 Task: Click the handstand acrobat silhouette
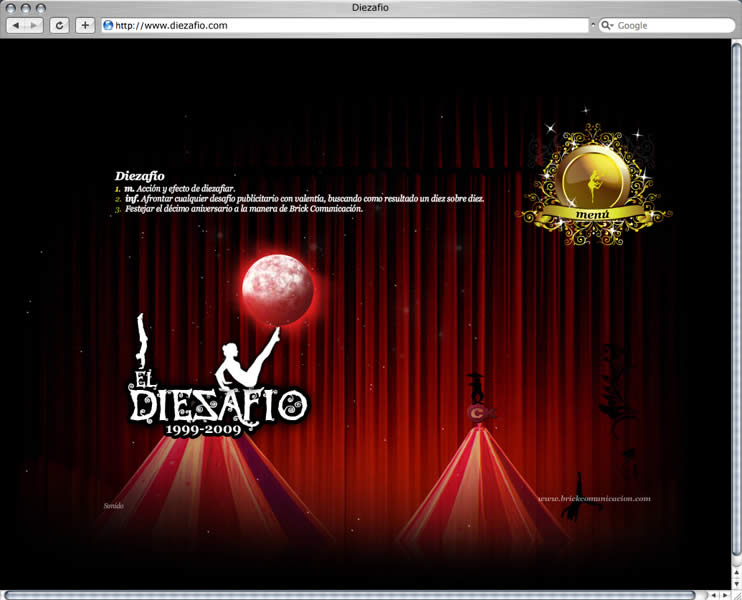point(141,341)
